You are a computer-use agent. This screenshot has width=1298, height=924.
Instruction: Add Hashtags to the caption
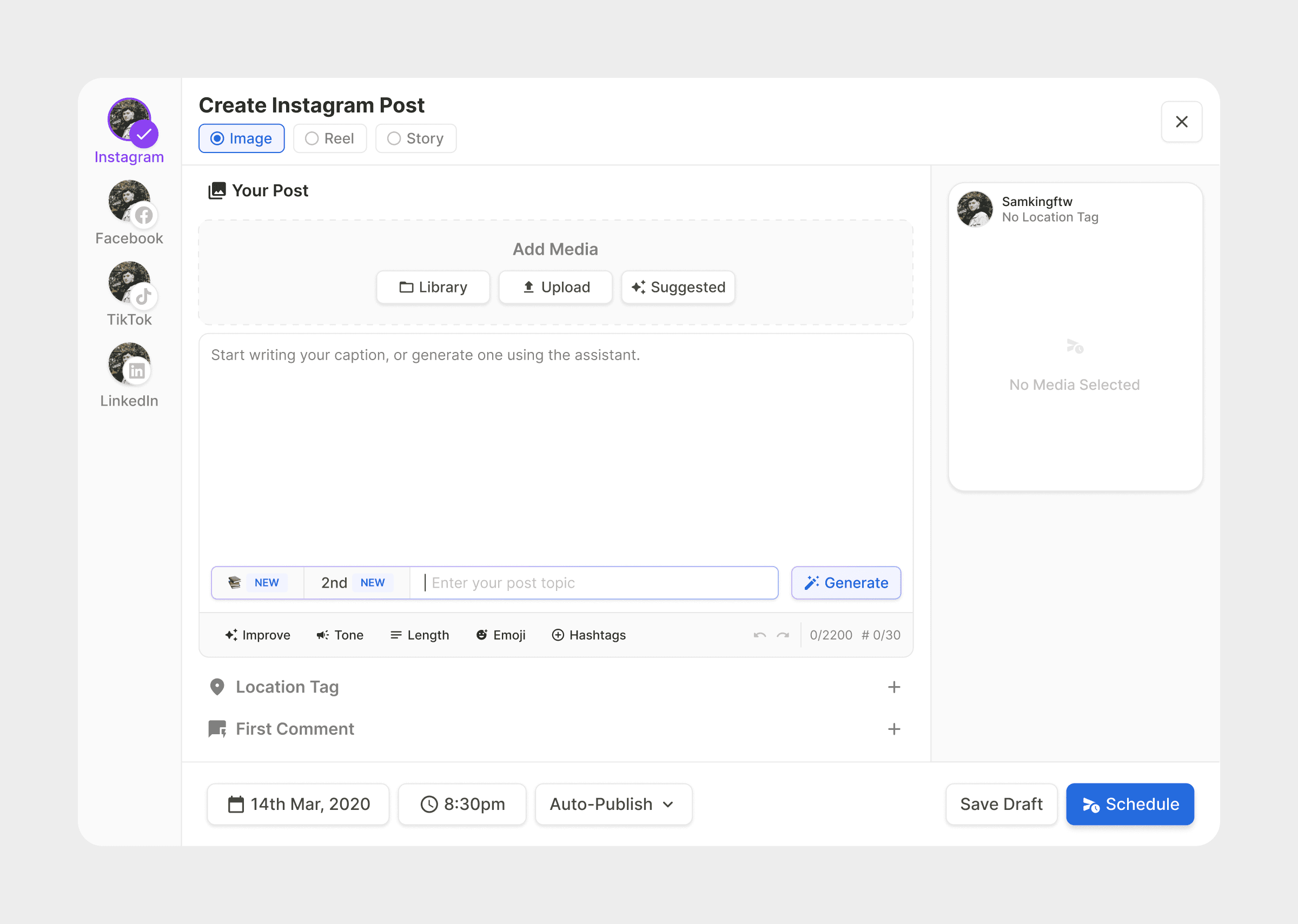[588, 635]
